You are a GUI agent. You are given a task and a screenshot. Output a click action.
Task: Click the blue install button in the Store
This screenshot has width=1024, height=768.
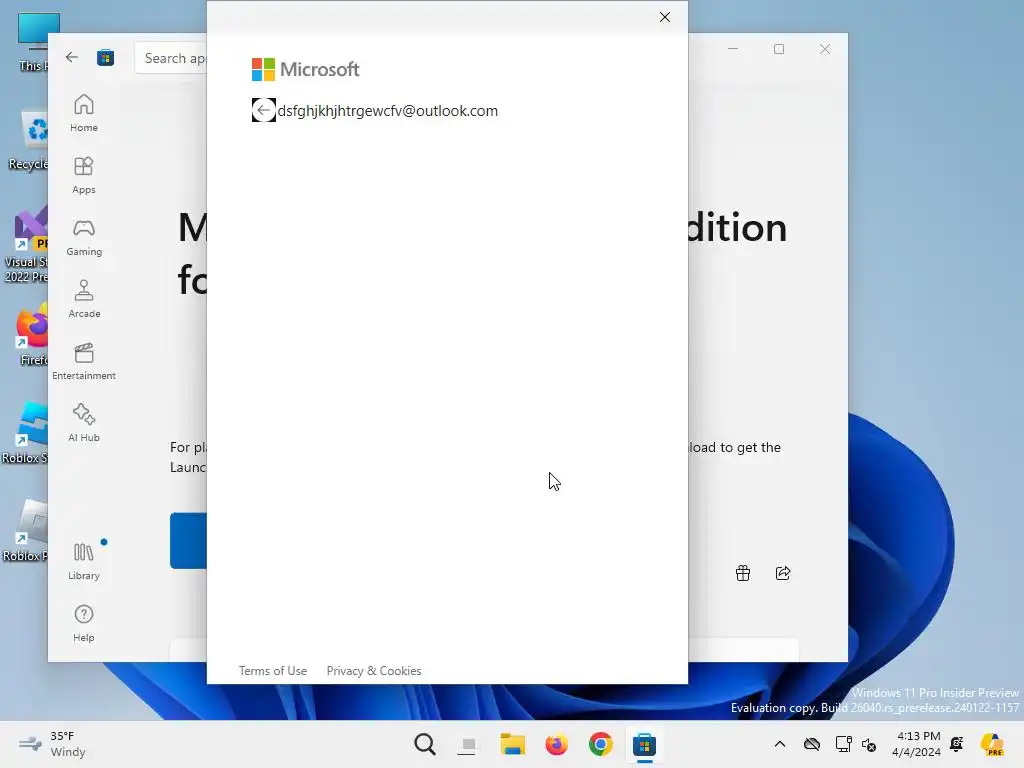point(188,541)
